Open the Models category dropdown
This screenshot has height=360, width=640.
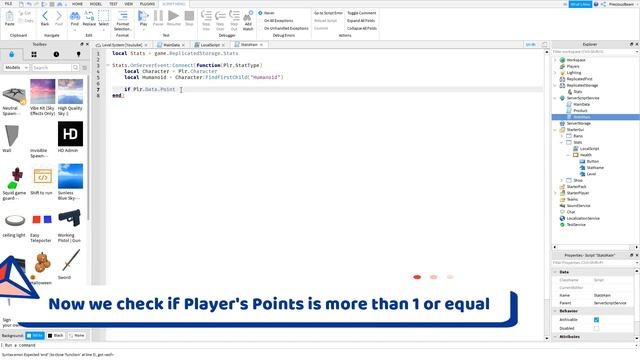16,67
